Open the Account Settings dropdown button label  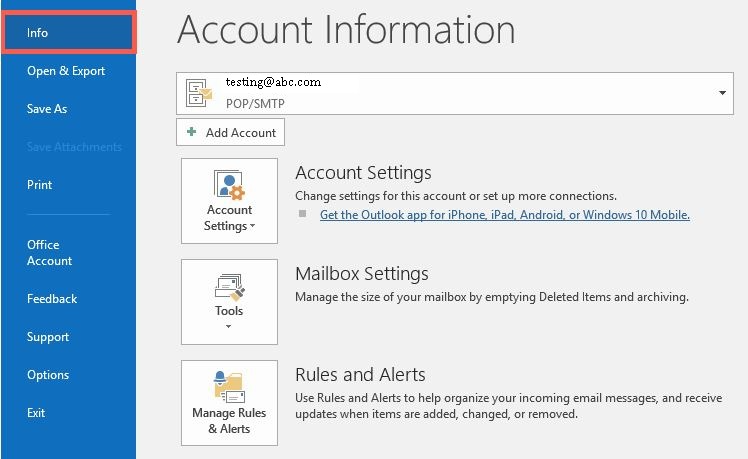pyautogui.click(x=229, y=218)
